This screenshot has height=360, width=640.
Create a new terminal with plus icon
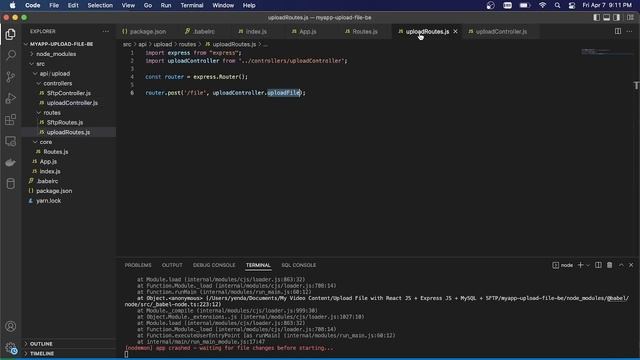click(580, 265)
